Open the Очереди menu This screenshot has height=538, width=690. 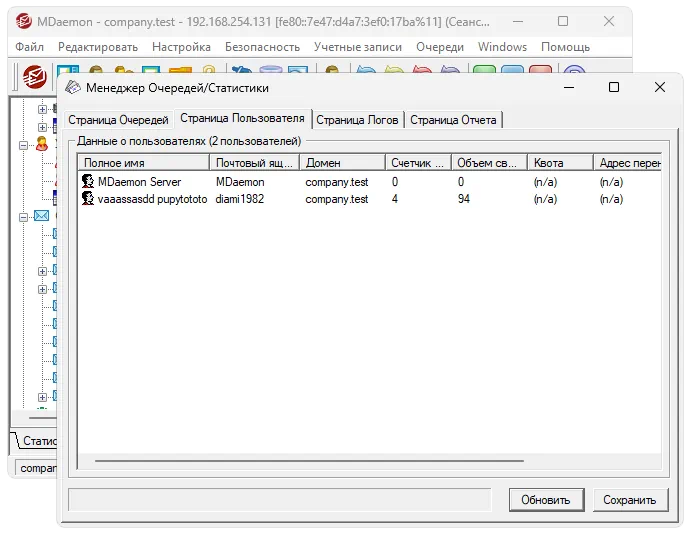tap(440, 47)
